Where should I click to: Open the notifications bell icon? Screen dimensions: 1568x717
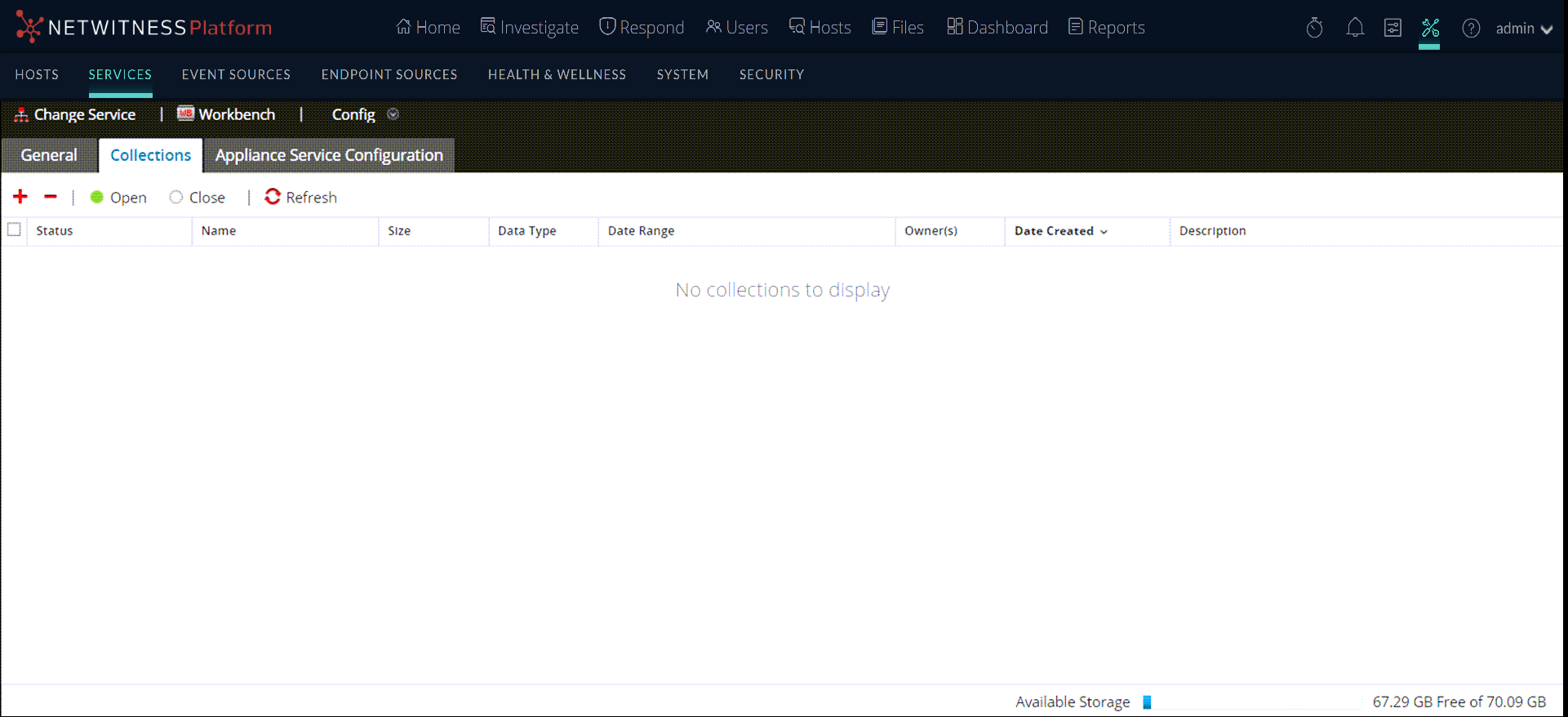tap(1355, 29)
